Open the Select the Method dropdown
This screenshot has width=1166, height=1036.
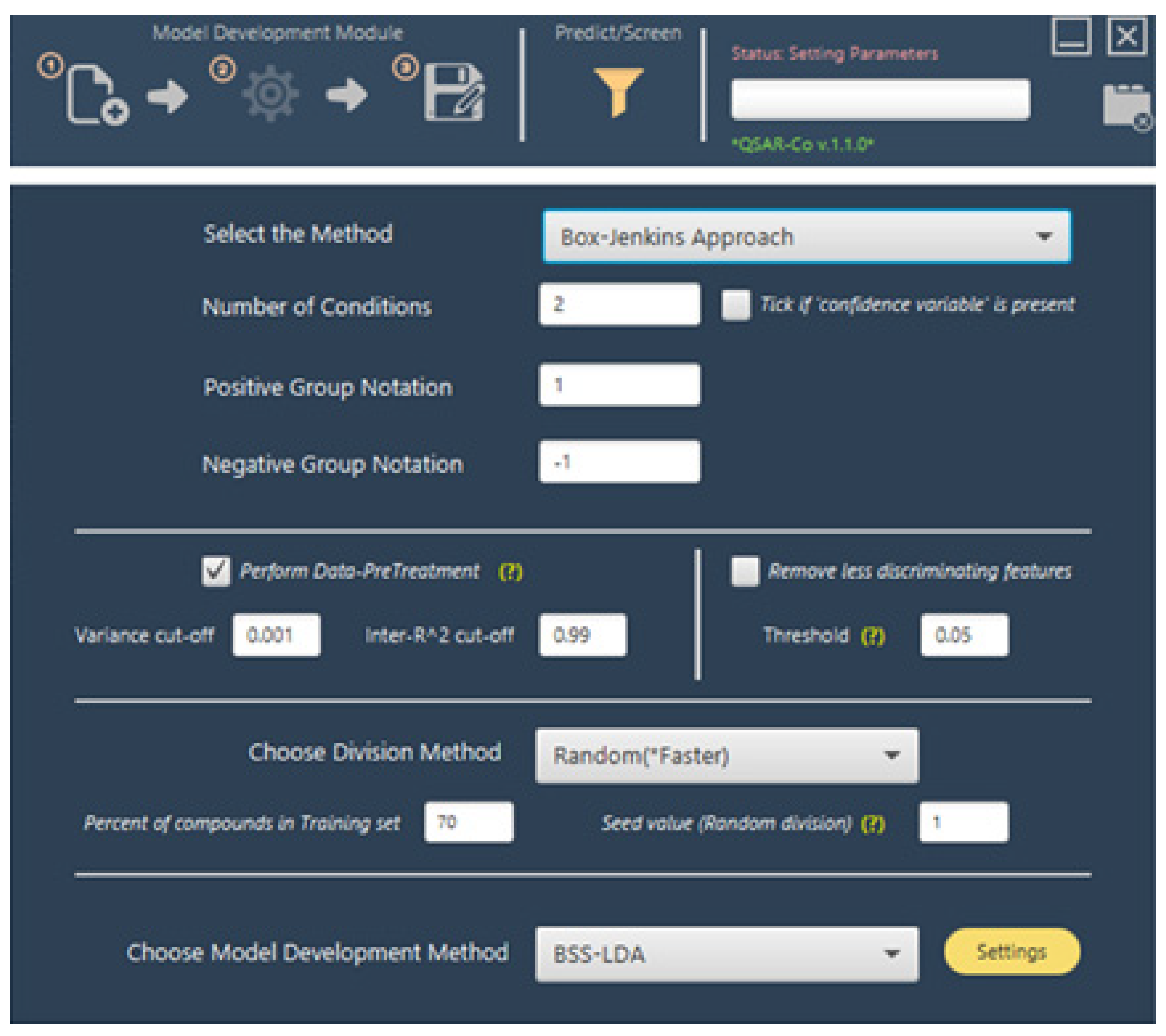(x=806, y=237)
